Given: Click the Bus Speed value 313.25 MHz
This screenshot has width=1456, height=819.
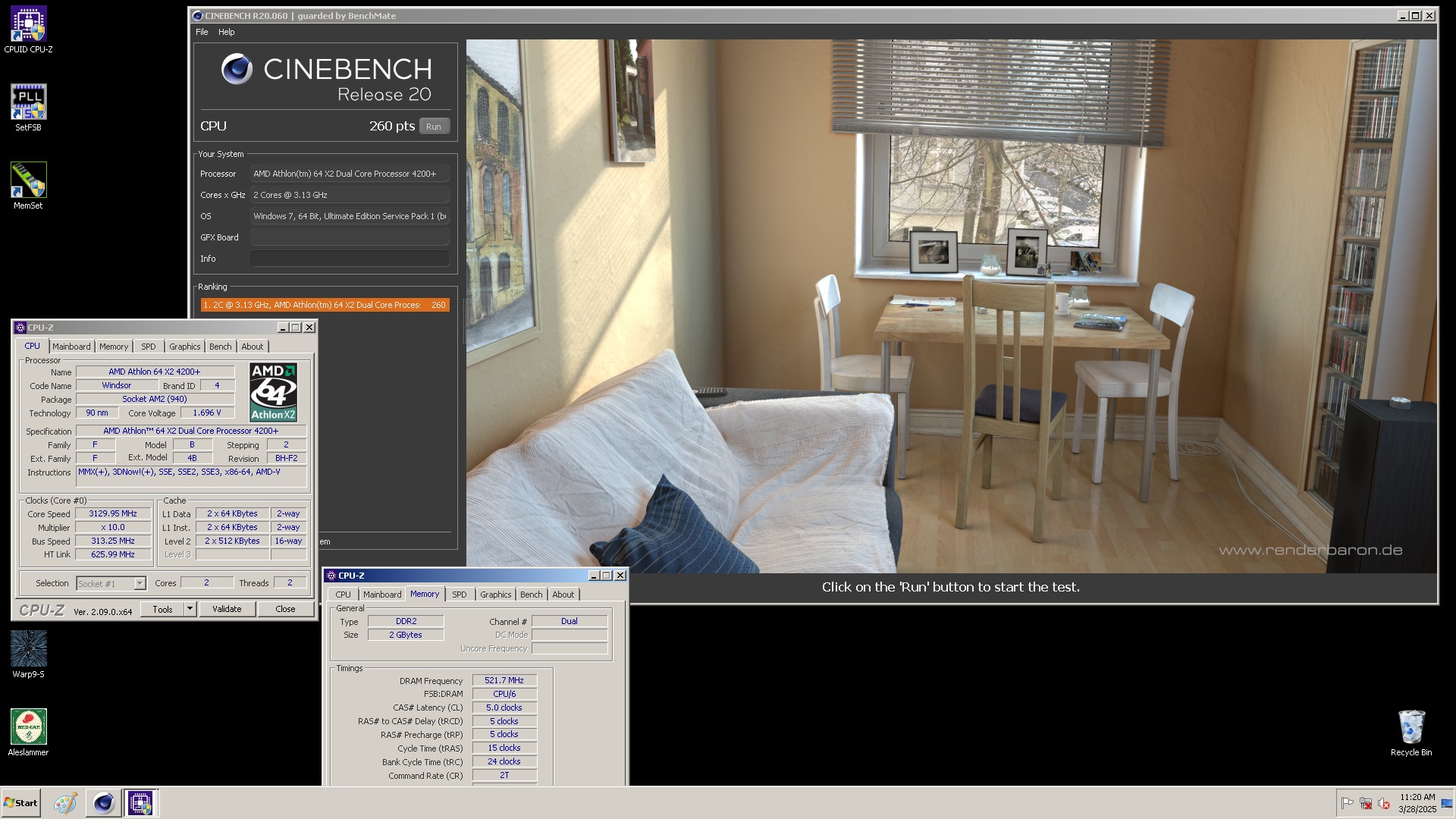Looking at the screenshot, I should pyautogui.click(x=113, y=541).
